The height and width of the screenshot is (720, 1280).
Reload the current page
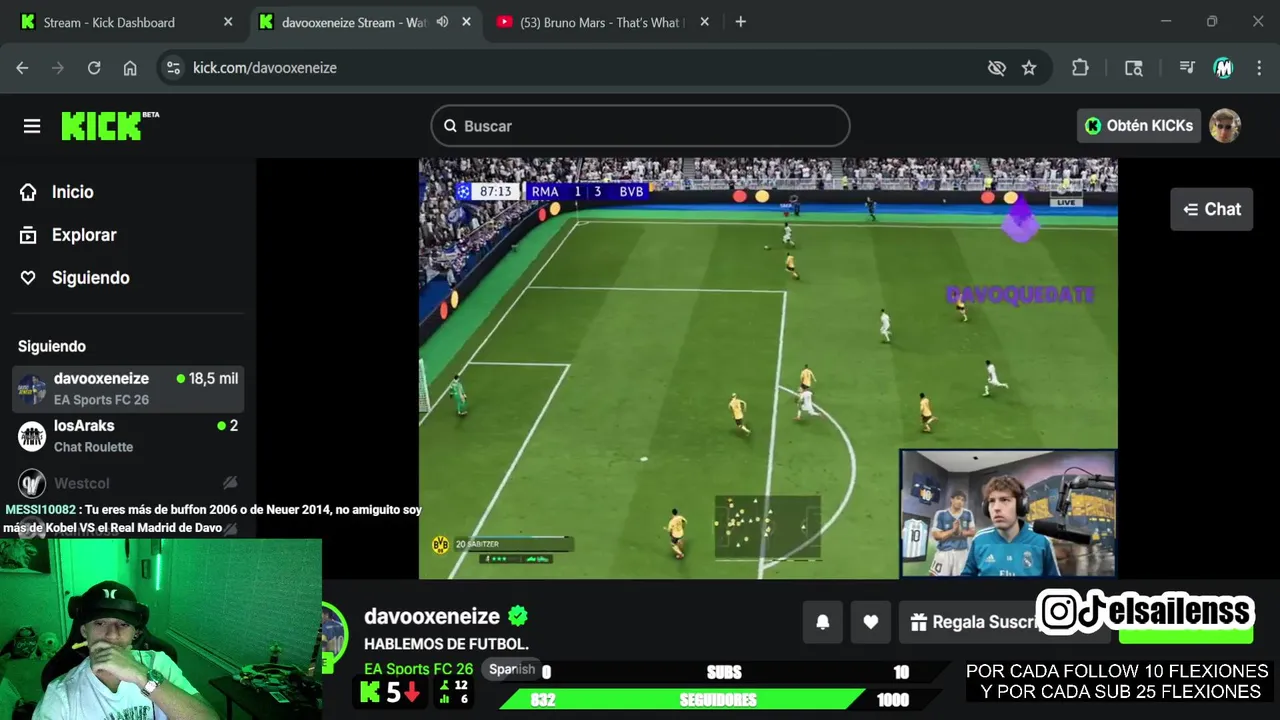(x=94, y=68)
